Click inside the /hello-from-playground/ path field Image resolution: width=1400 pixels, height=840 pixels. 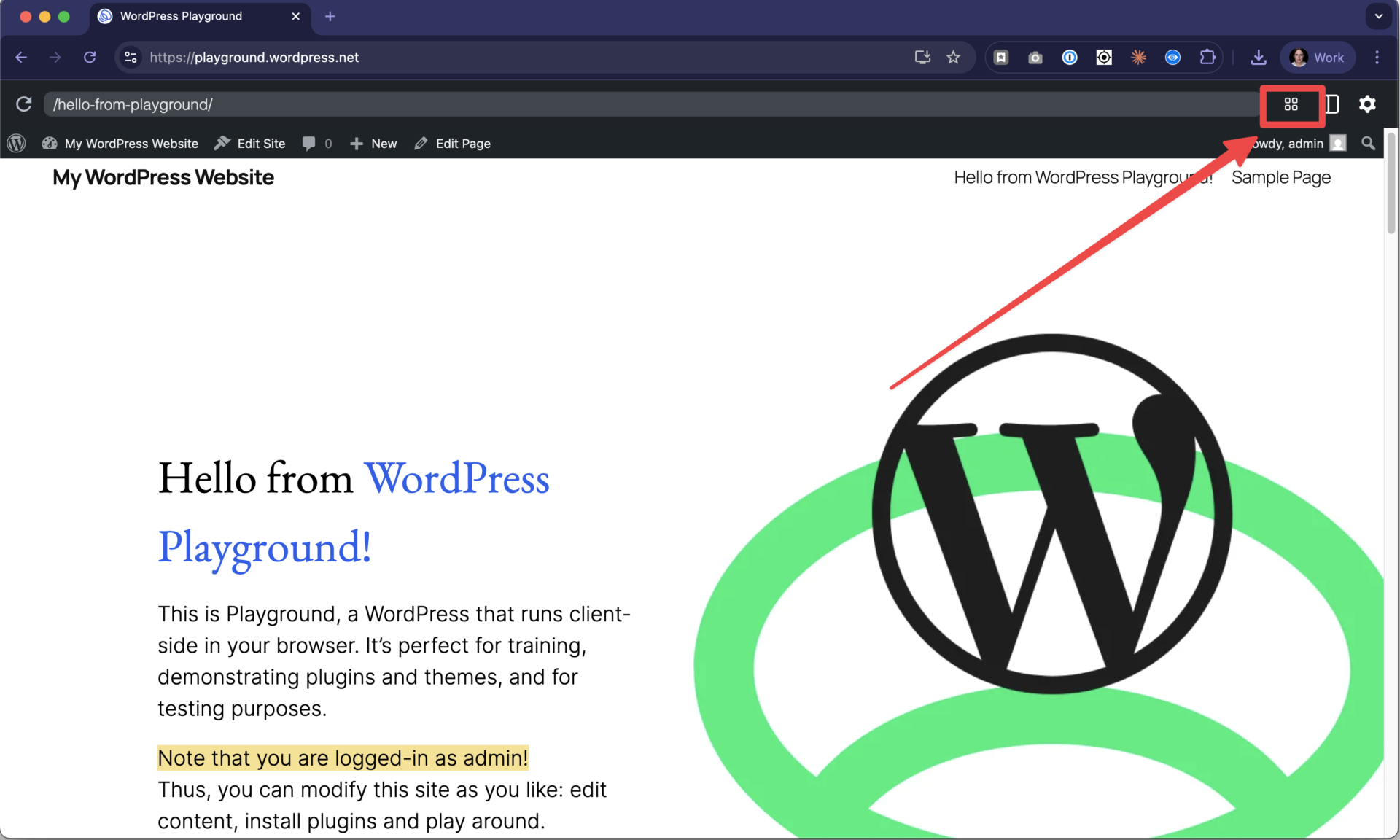[x=292, y=104]
